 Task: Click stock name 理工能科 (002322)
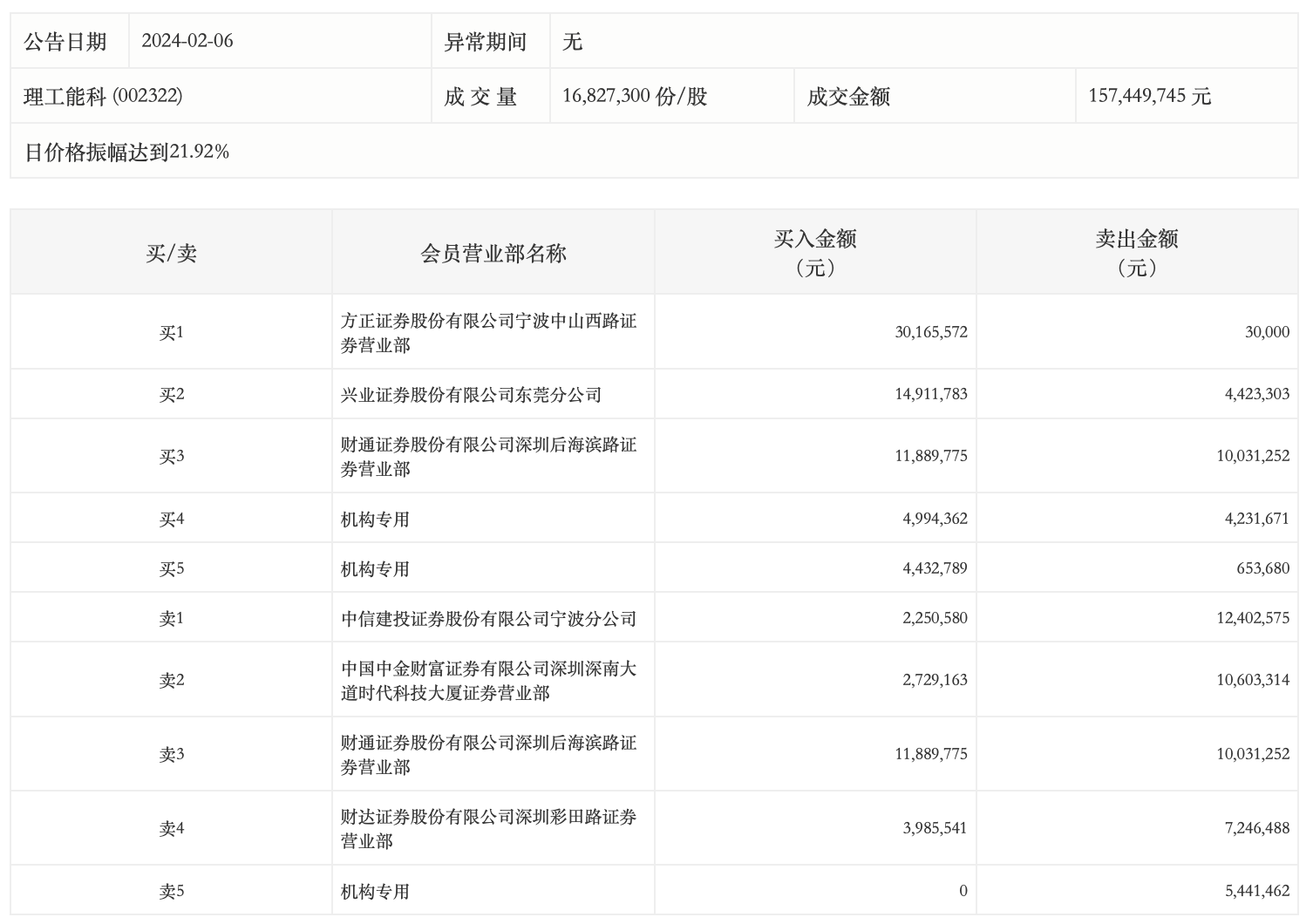[x=103, y=96]
